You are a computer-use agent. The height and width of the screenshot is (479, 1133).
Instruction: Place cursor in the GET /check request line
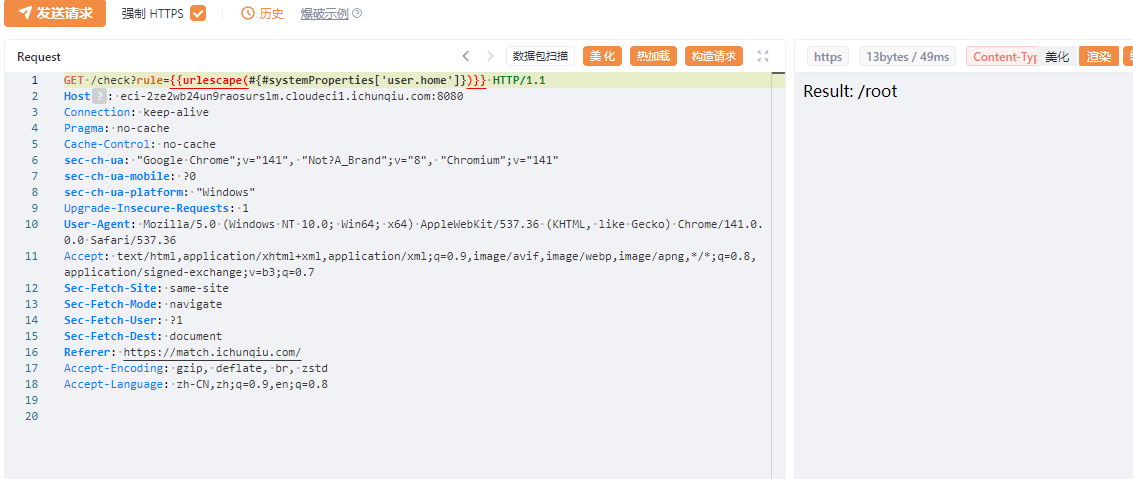pos(300,80)
